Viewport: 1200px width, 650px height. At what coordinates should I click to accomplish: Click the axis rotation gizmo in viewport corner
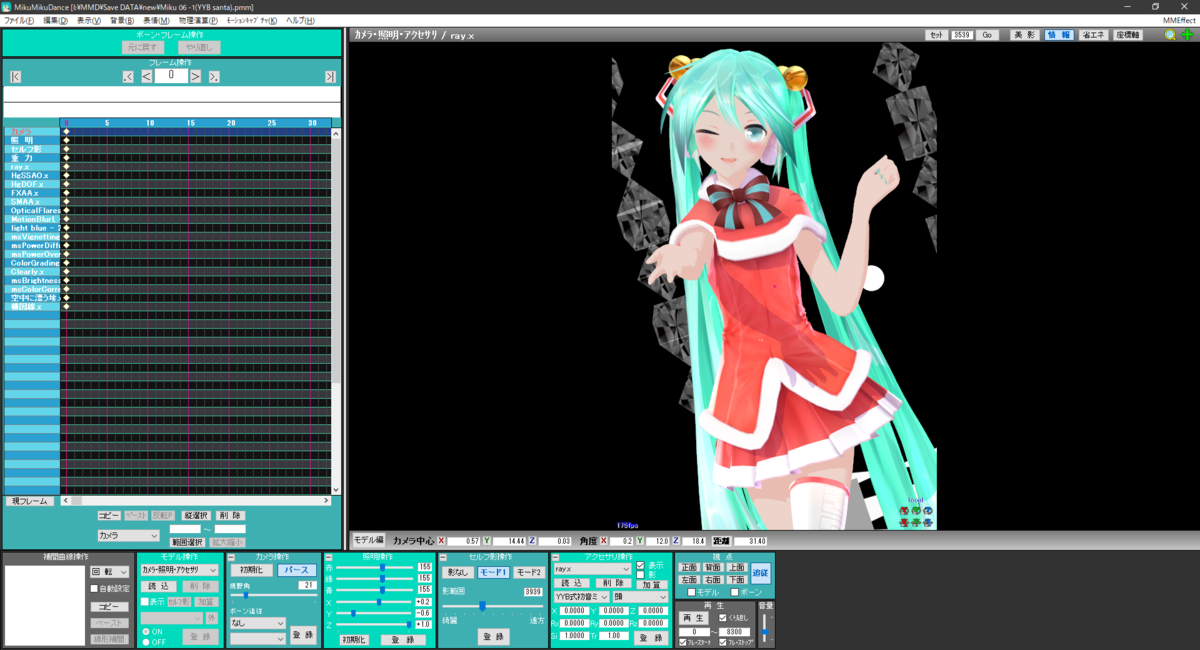tap(915, 515)
